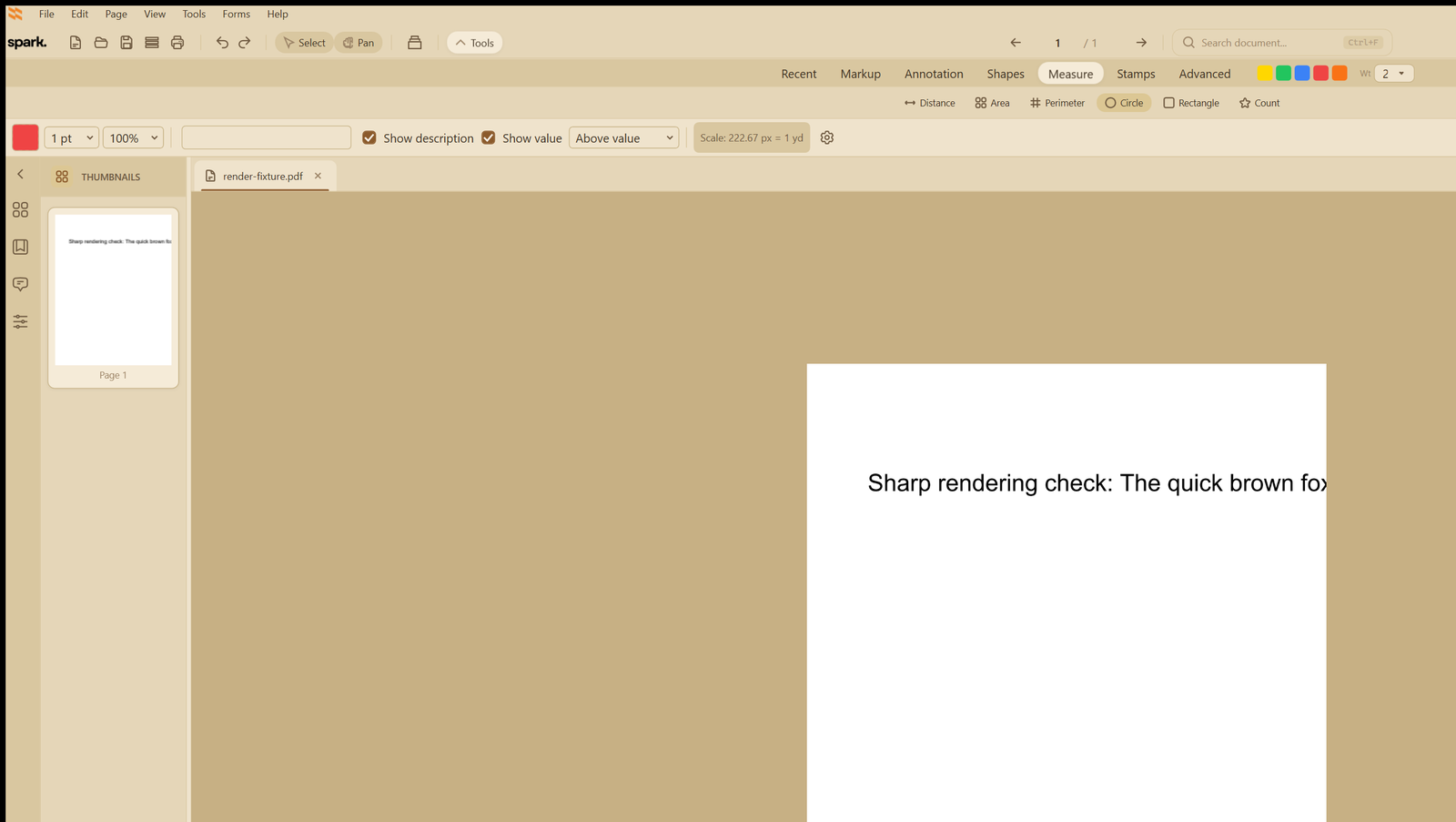The height and width of the screenshot is (822, 1456).
Task: Open the Page menu
Action: point(116,14)
